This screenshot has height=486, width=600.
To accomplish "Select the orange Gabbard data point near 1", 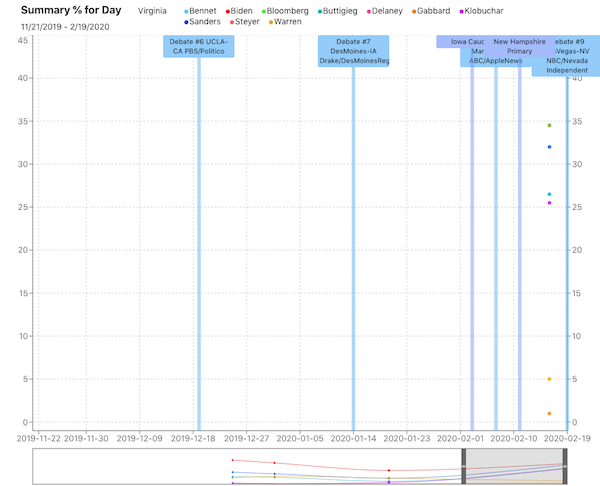I will tap(549, 414).
